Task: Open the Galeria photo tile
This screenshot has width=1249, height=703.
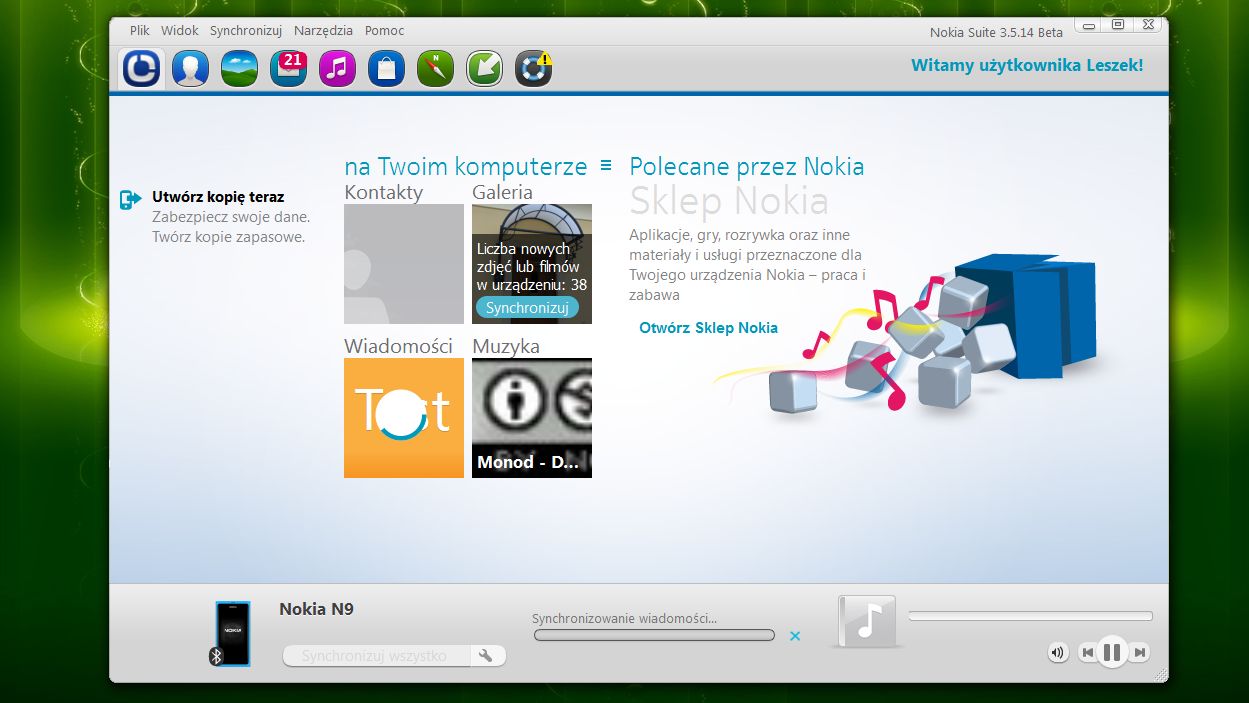Action: [x=532, y=264]
